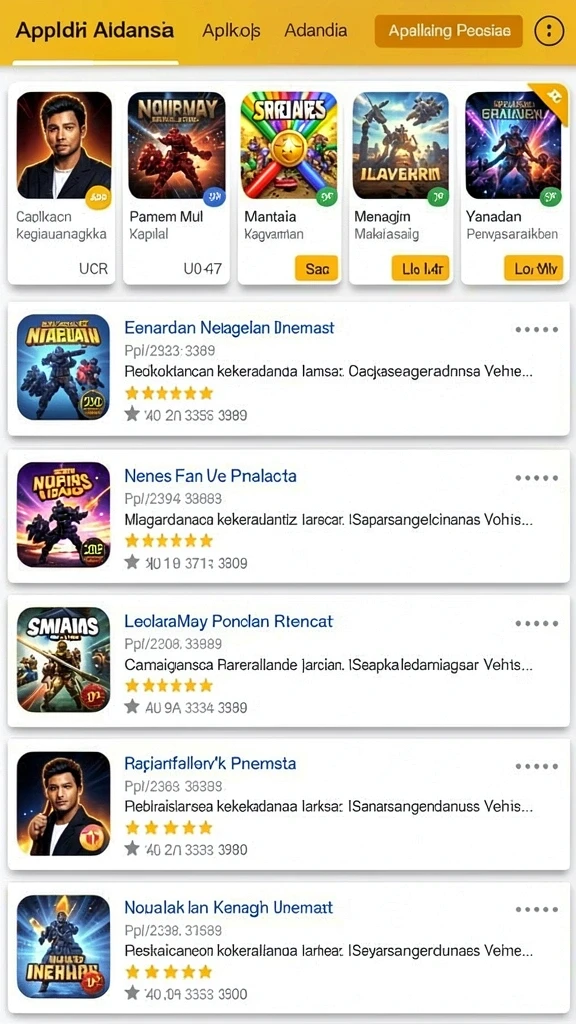Tap the yellow button under Menagim
The image size is (576, 1024).
coord(421,268)
